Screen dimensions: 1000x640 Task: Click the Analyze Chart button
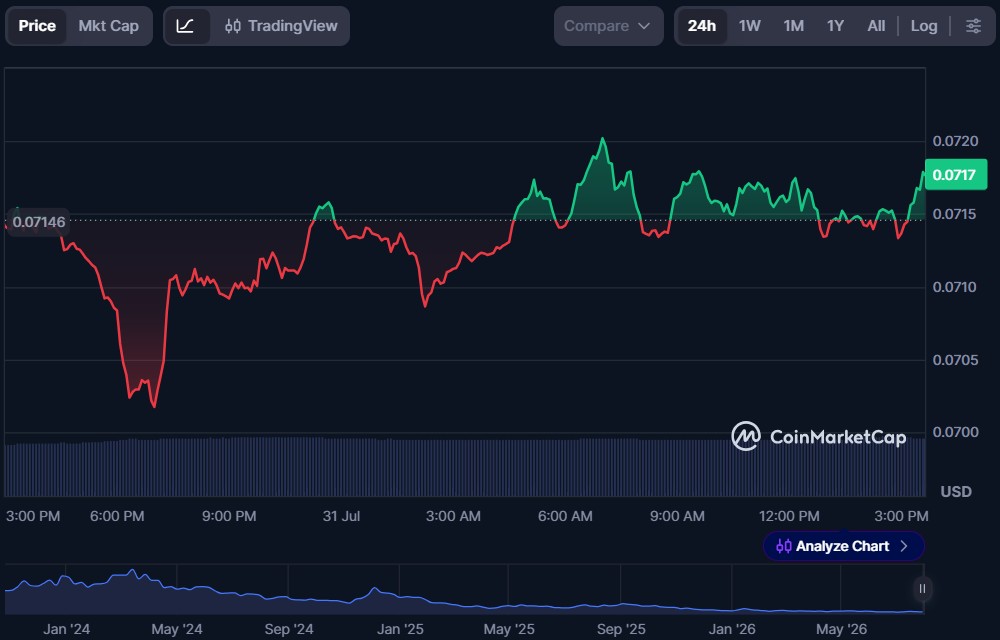(843, 546)
